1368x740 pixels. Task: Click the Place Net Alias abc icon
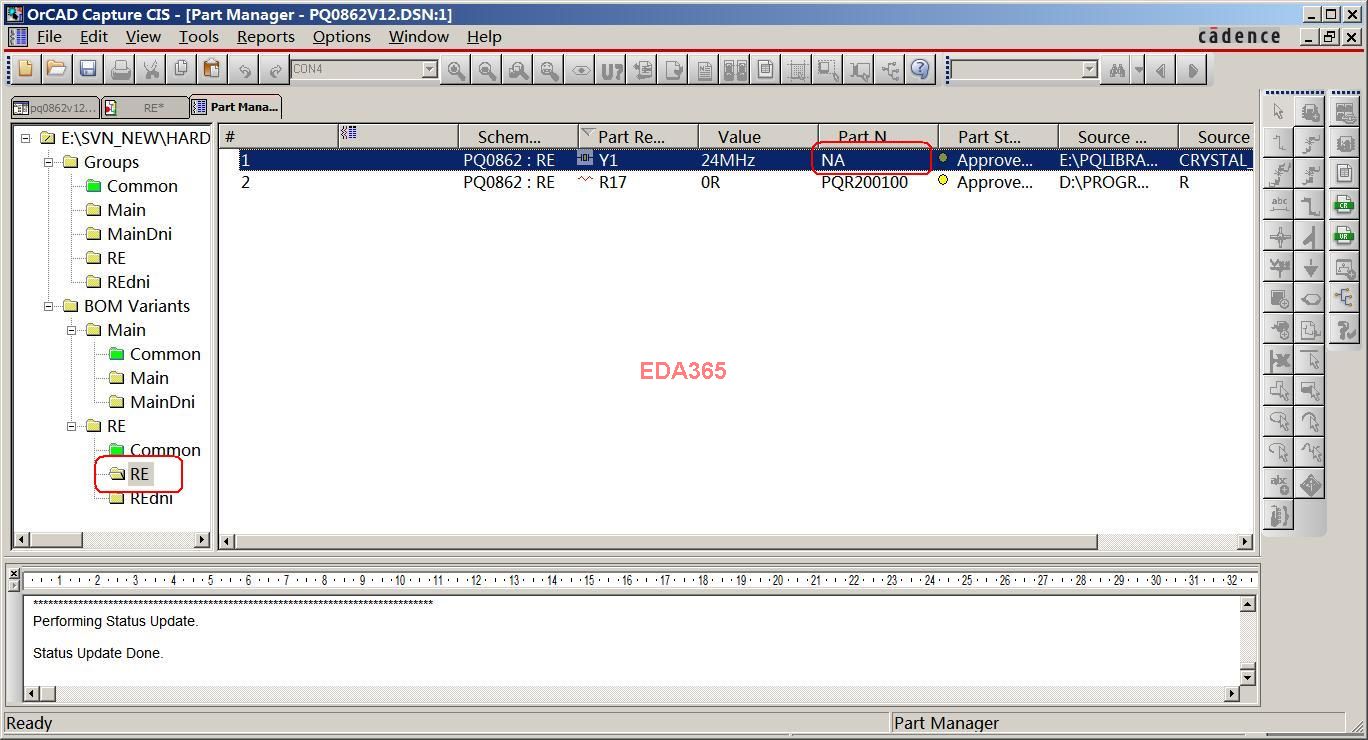click(x=1279, y=205)
